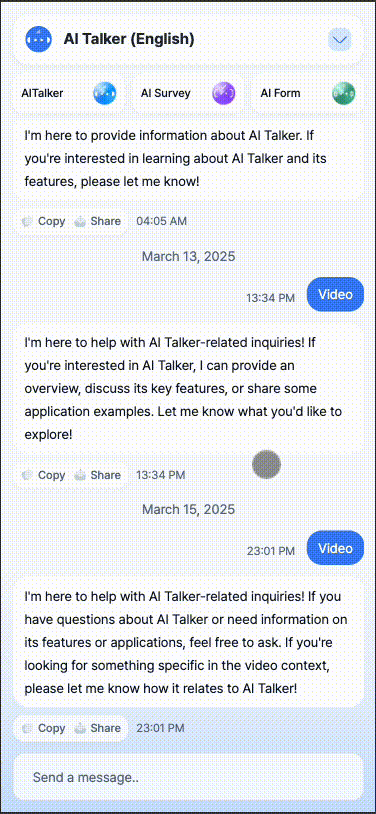Click the March 15, 2025 date separator
Image resolution: width=376 pixels, height=814 pixels.
tap(189, 509)
